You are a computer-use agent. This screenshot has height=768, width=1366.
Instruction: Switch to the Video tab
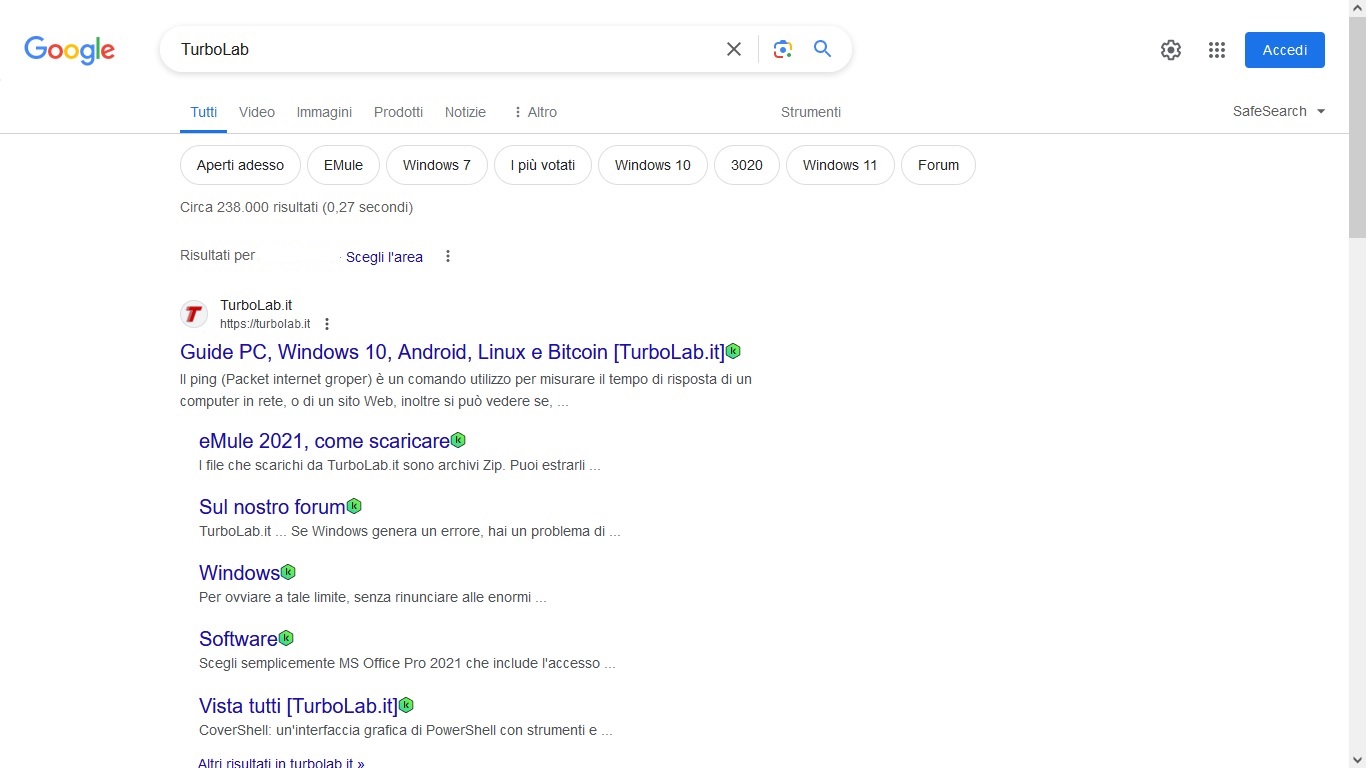[x=257, y=112]
